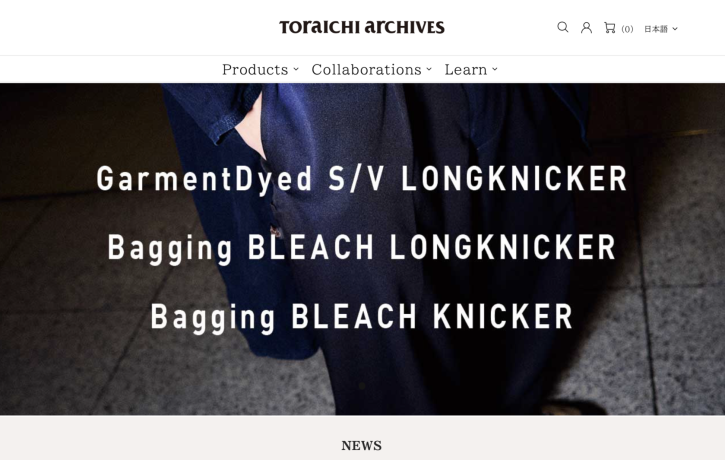This screenshot has width=725, height=460.
Task: Open the user account icon
Action: point(586,28)
